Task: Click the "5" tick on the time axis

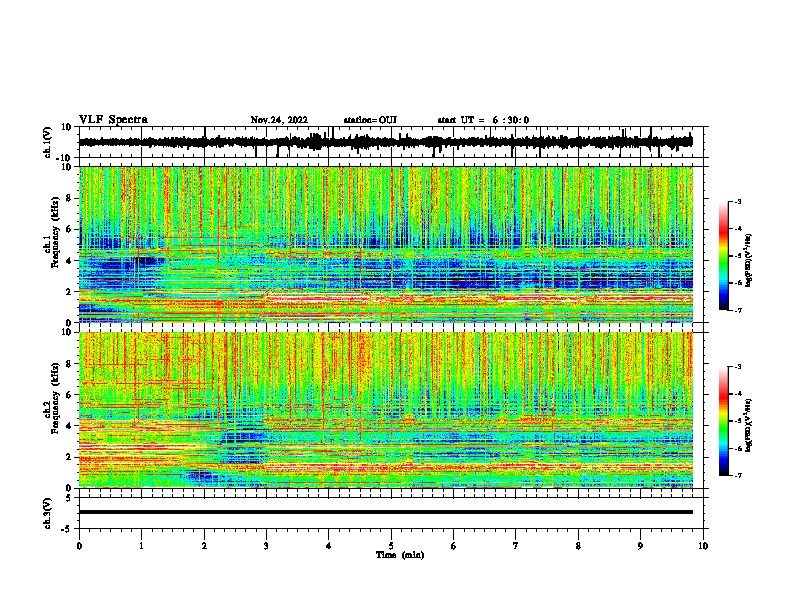Action: click(x=391, y=546)
